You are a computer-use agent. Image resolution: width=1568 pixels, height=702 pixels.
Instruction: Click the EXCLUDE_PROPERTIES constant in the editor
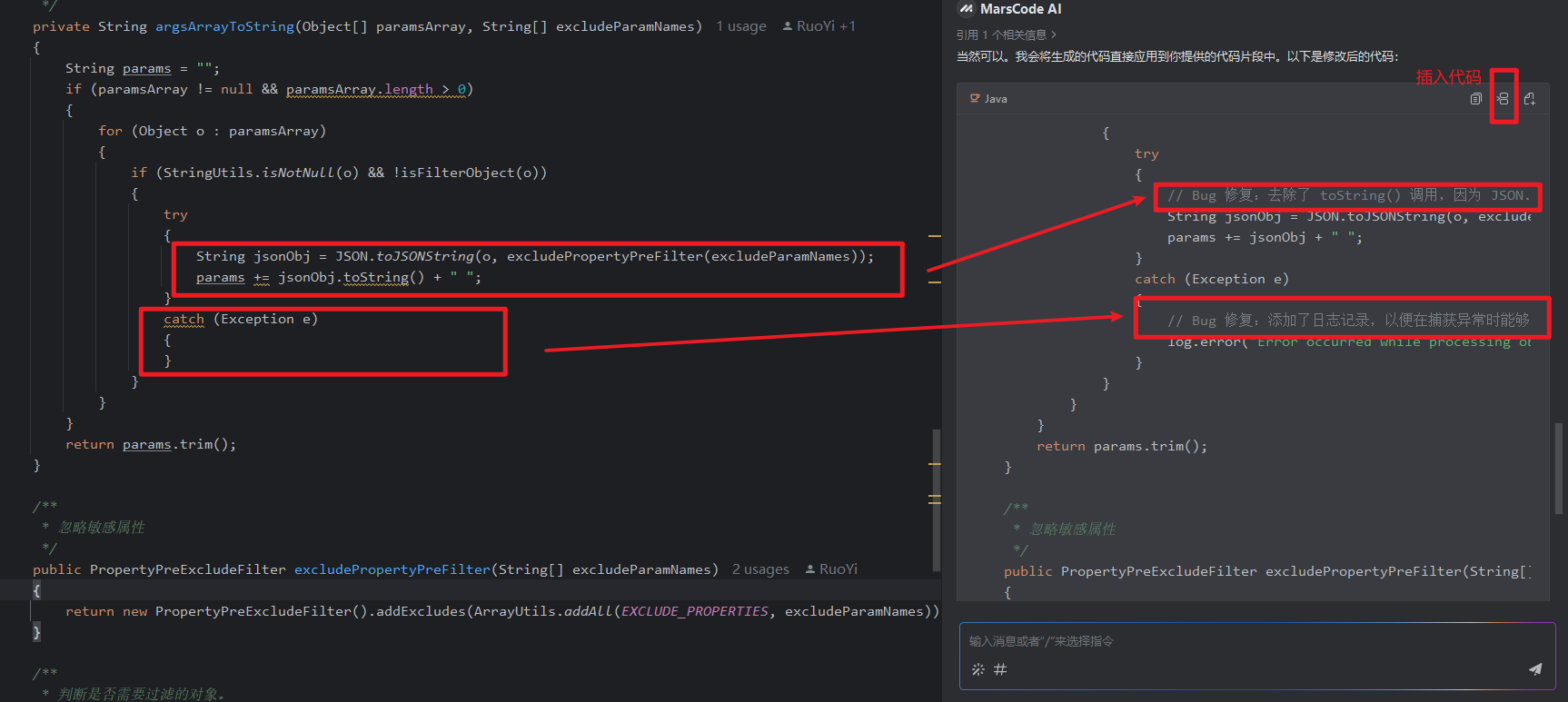click(694, 611)
